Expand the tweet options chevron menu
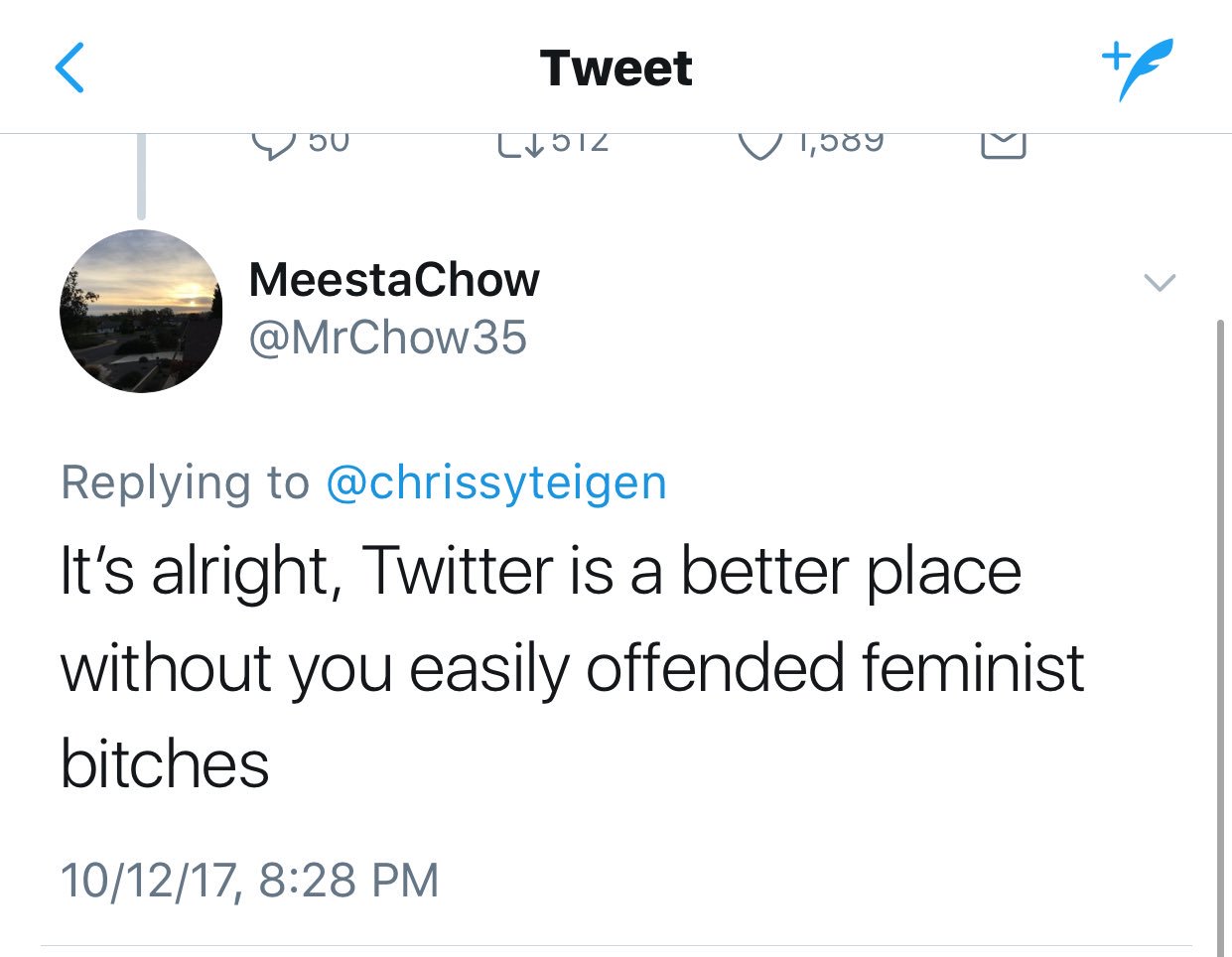This screenshot has width=1232, height=957. coord(1160,283)
